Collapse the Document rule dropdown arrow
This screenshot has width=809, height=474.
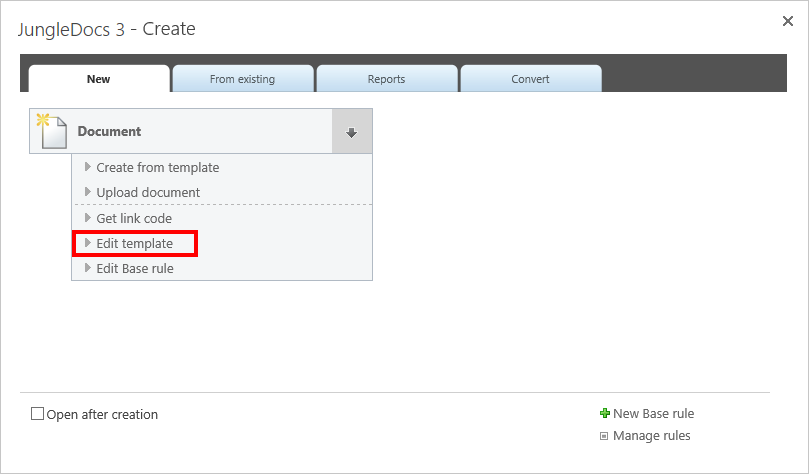(x=352, y=132)
